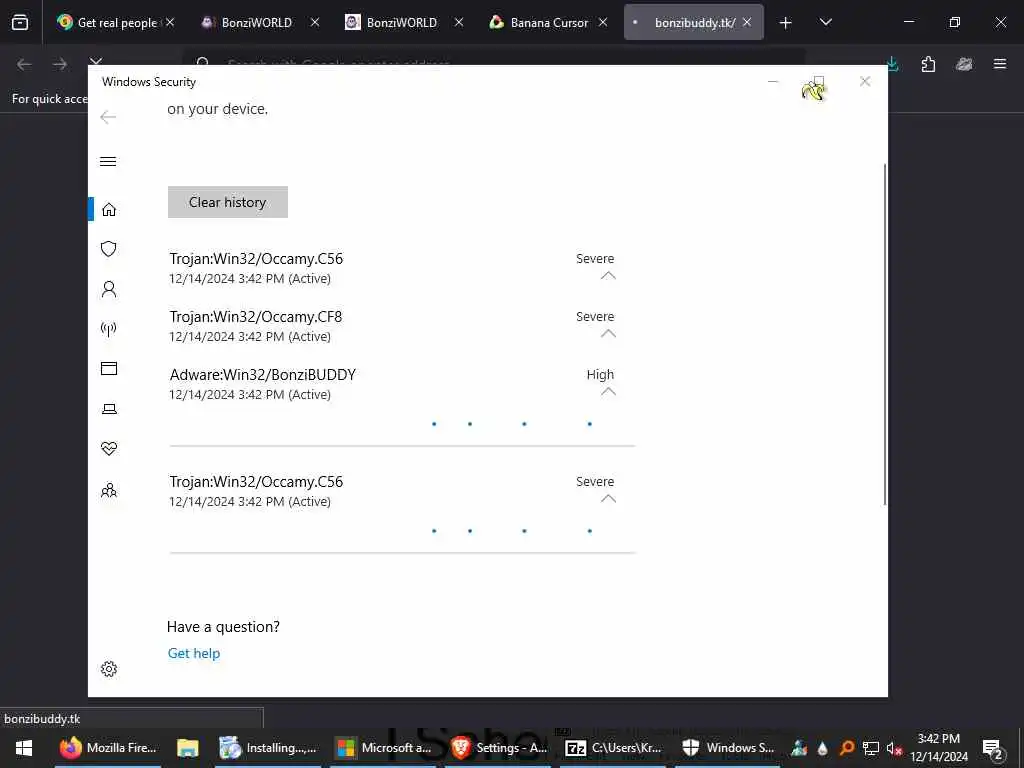Collapse first Trojan:Win32/Occamy.C56 entry

[608, 276]
